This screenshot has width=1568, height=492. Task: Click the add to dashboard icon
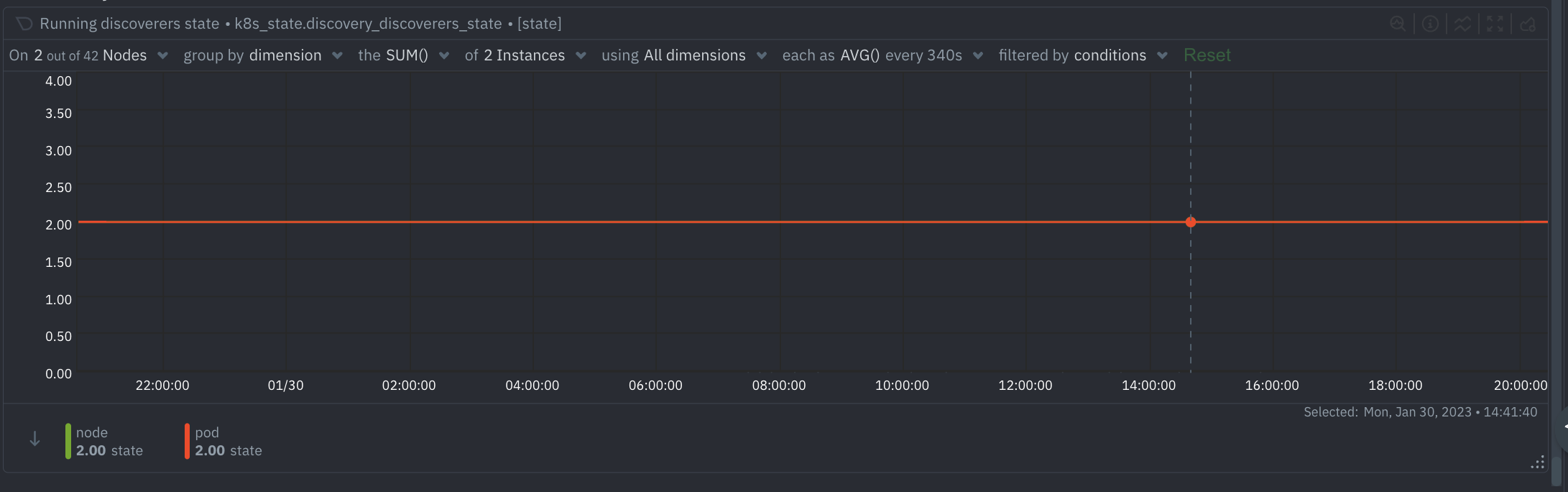pyautogui.click(x=1528, y=24)
